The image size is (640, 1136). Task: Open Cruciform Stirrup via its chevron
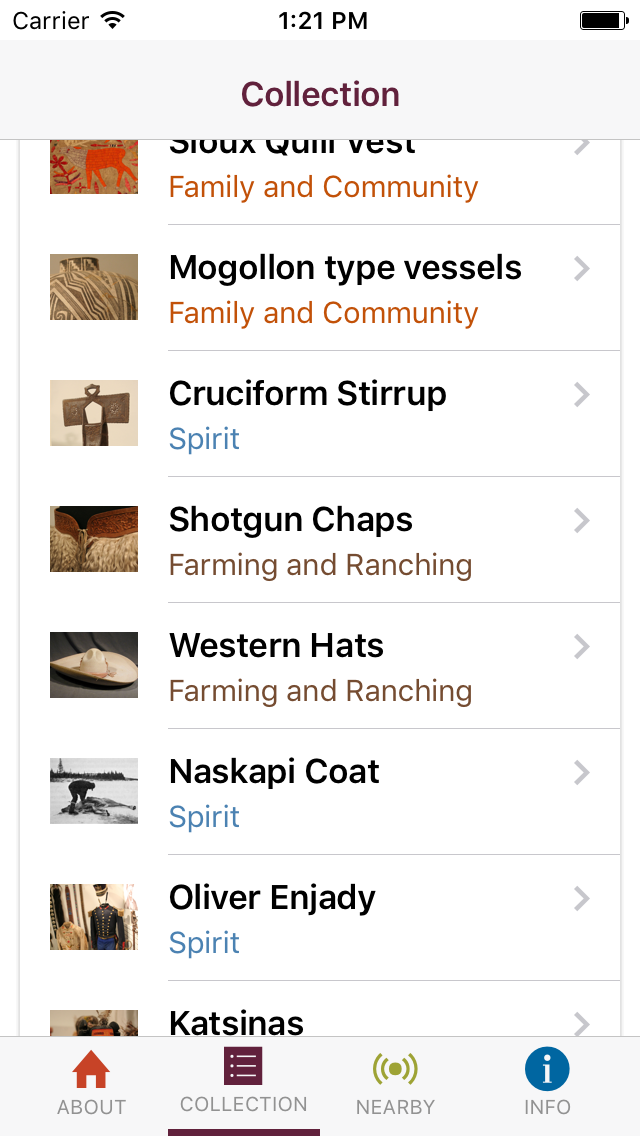582,394
